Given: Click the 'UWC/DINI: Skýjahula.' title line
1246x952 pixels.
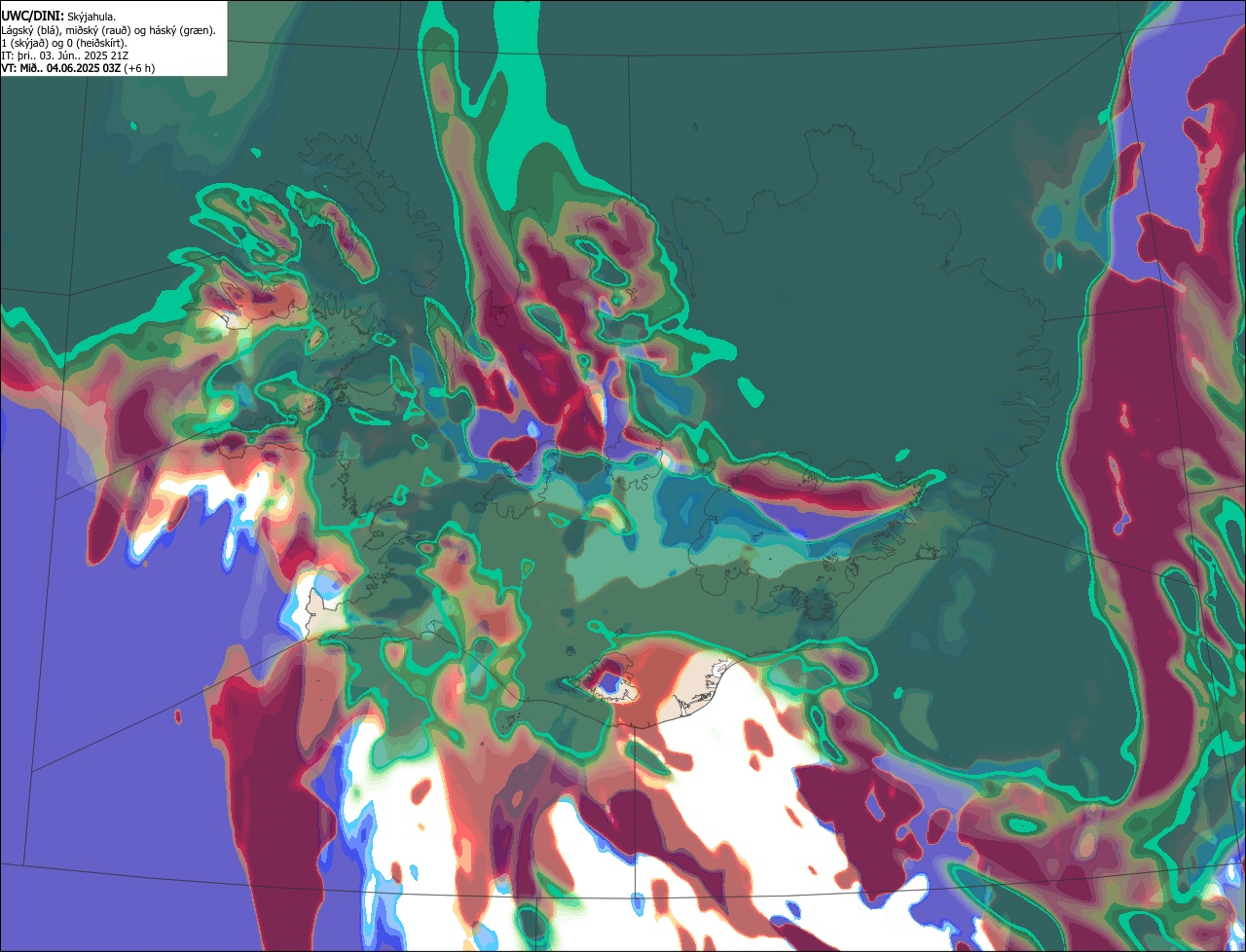Looking at the screenshot, I should point(58,17).
